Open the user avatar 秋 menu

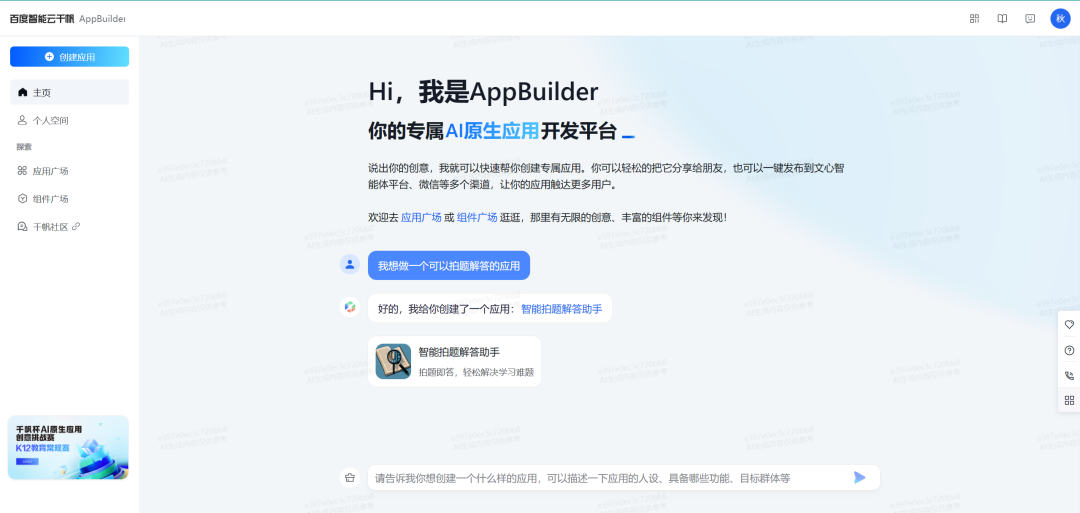(x=1060, y=19)
